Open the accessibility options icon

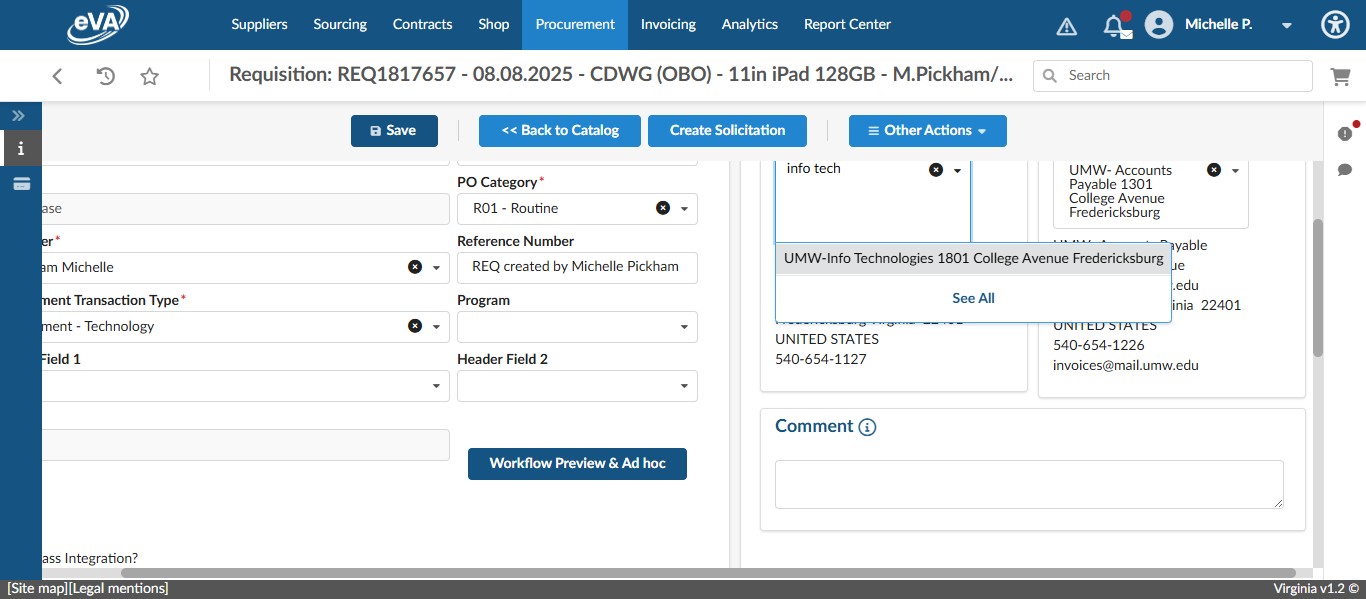tap(1335, 24)
